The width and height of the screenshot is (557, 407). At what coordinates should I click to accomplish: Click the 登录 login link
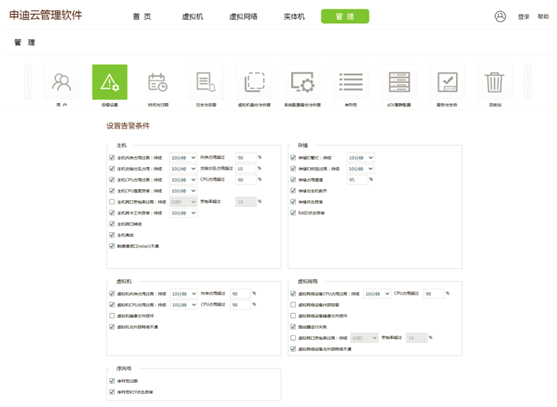[x=524, y=17]
